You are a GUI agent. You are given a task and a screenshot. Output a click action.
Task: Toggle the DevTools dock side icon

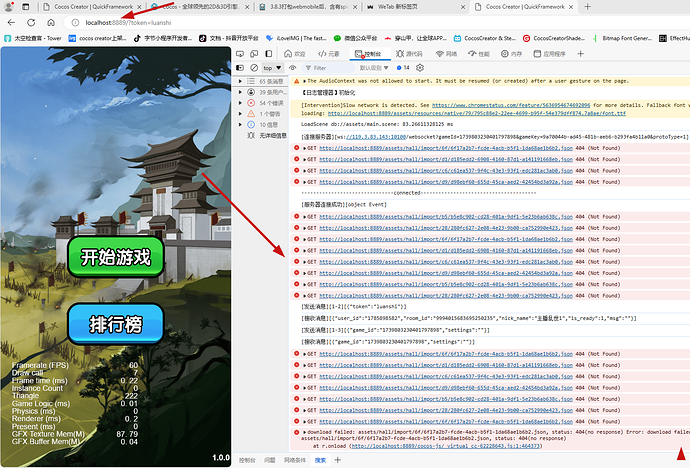(x=269, y=54)
